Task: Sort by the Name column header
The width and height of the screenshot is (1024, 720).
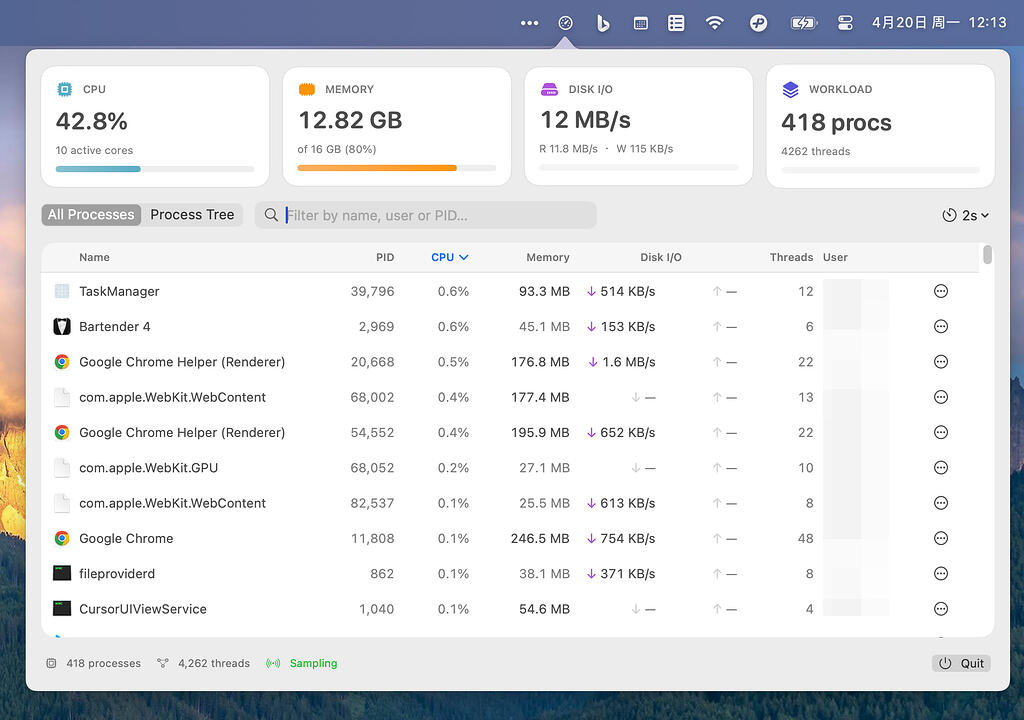Action: tap(94, 257)
